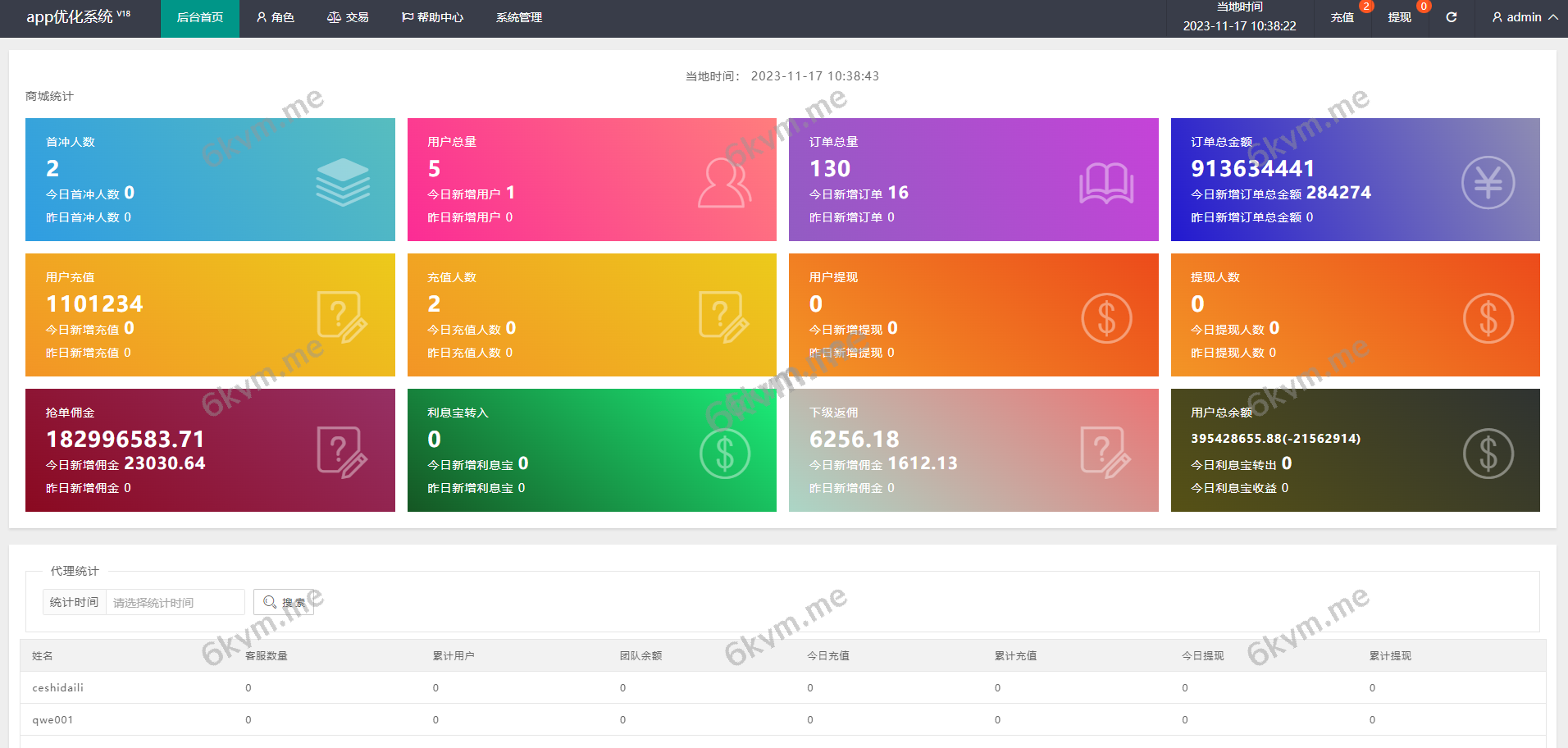This screenshot has height=748, width=1568.
Task: Select the 后台首页 tab
Action: tap(200, 17)
